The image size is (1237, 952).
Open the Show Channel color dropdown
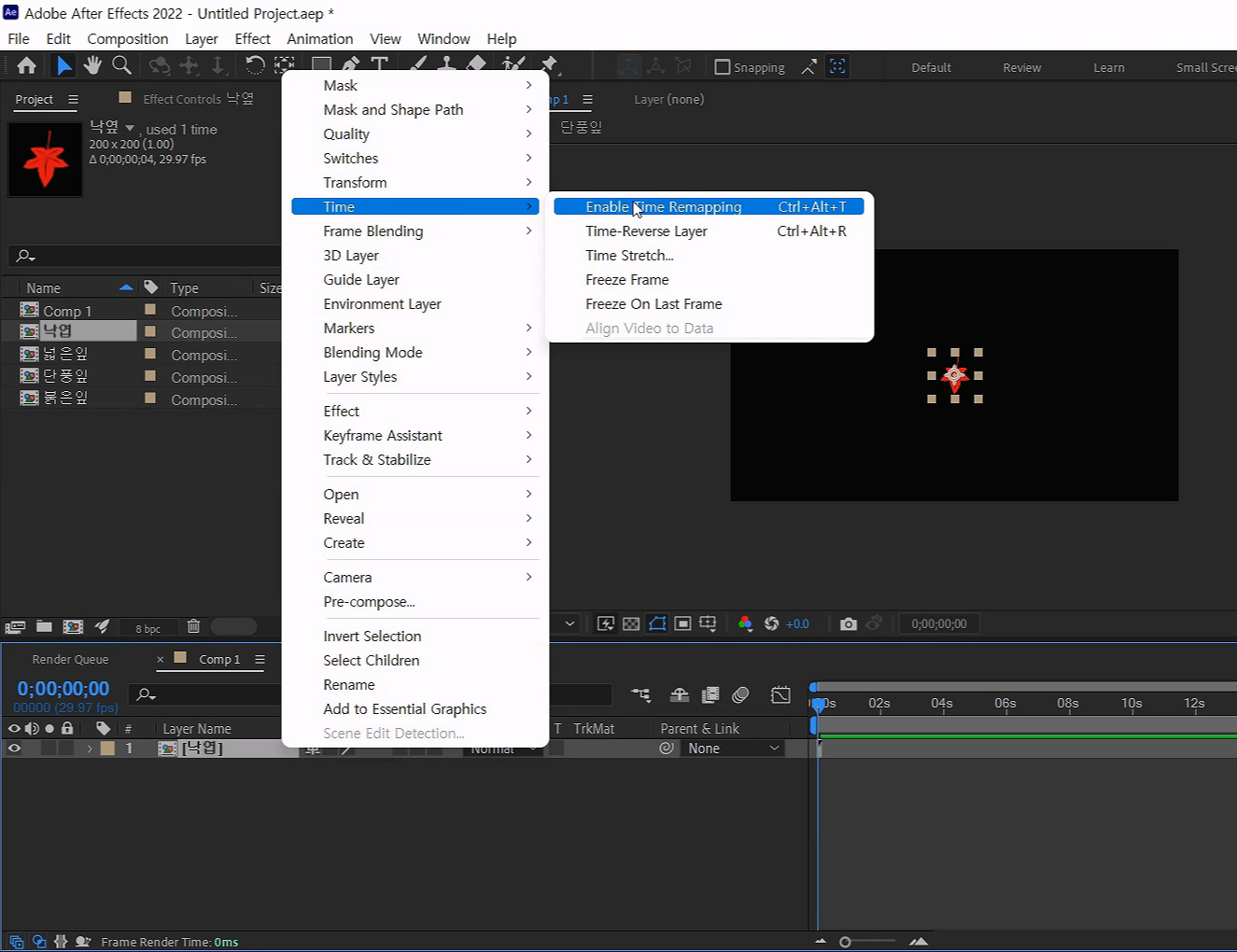(x=745, y=623)
